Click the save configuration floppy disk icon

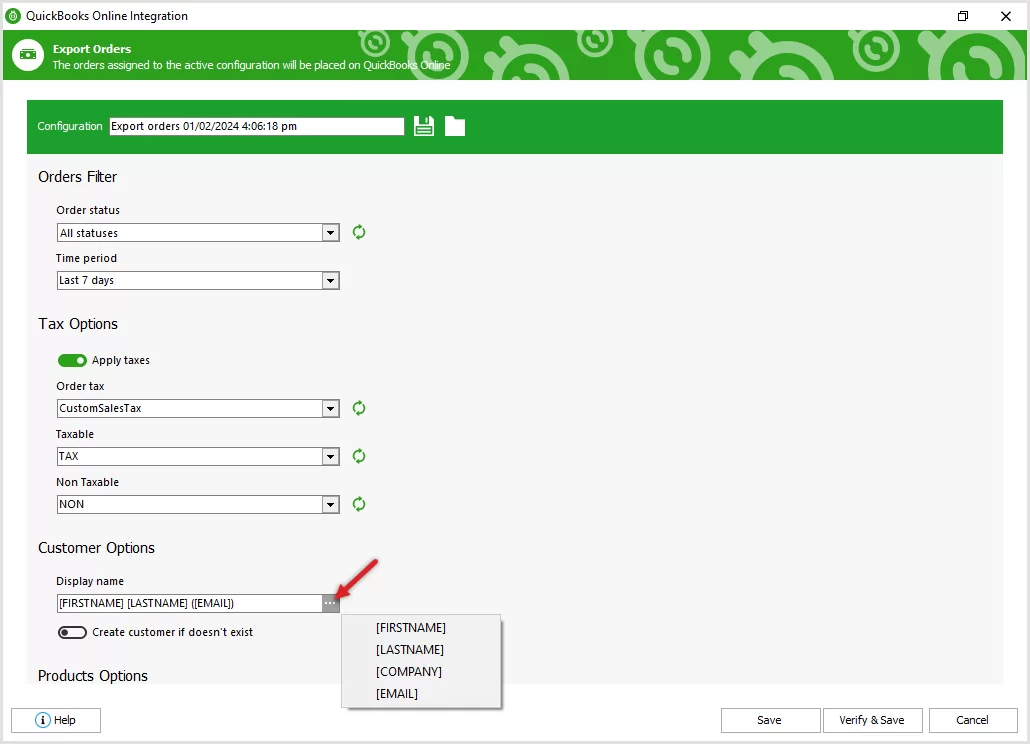[x=422, y=125]
